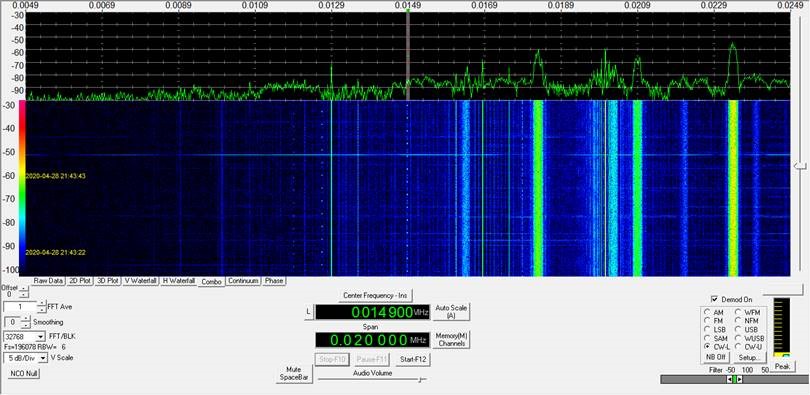This screenshot has height=395, width=810.
Task: Click the filter slider right arrow
Action: [740, 380]
